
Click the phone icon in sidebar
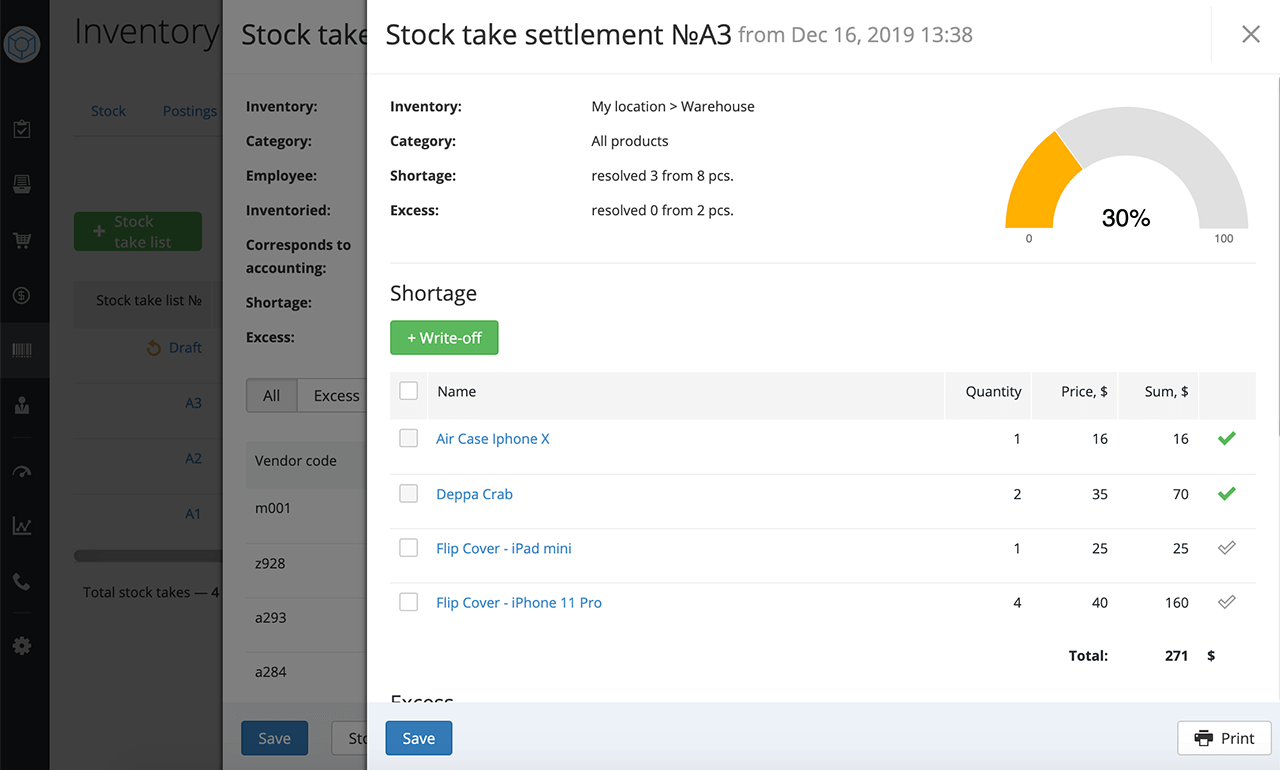point(22,581)
